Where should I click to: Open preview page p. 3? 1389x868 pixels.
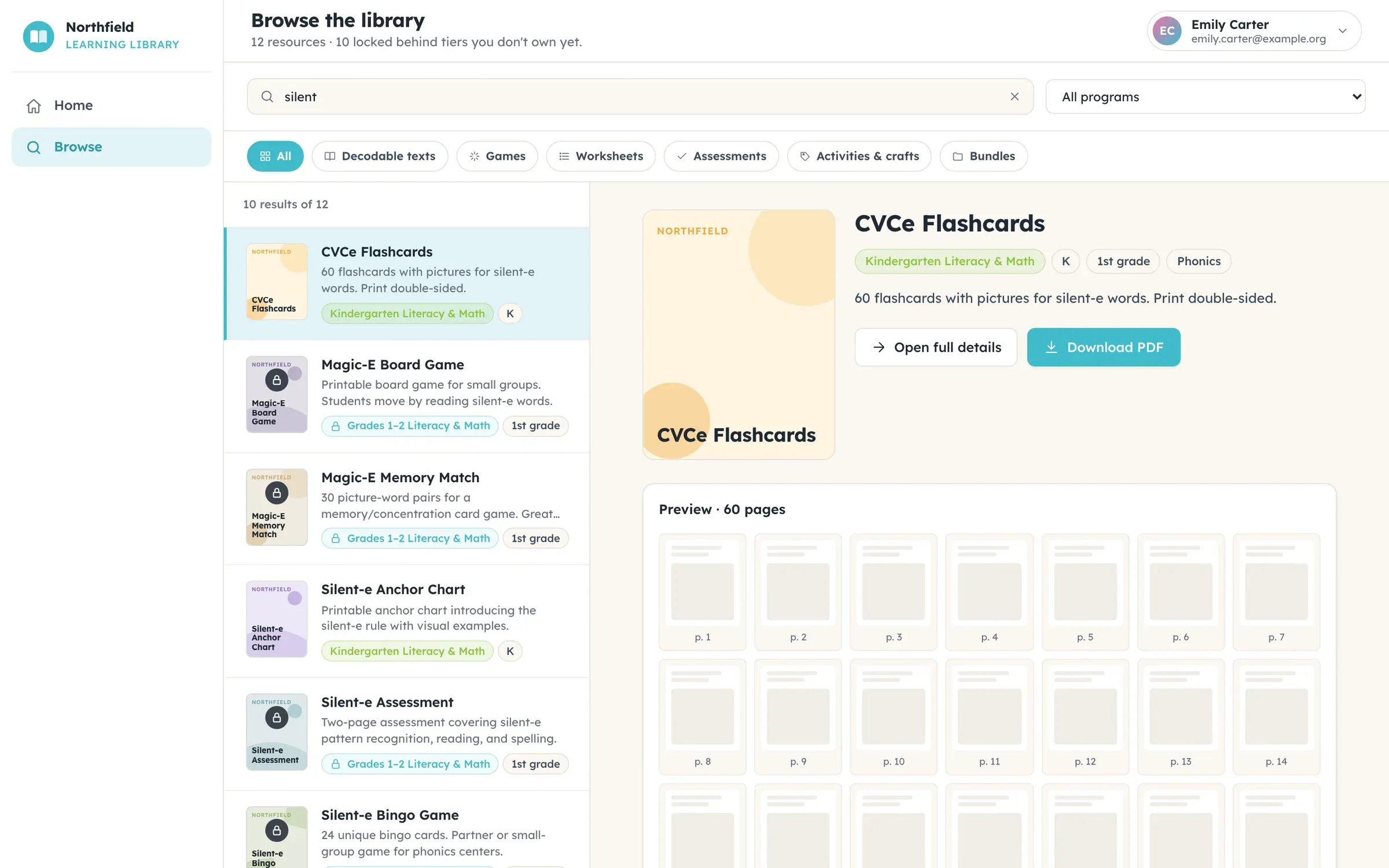click(x=893, y=591)
